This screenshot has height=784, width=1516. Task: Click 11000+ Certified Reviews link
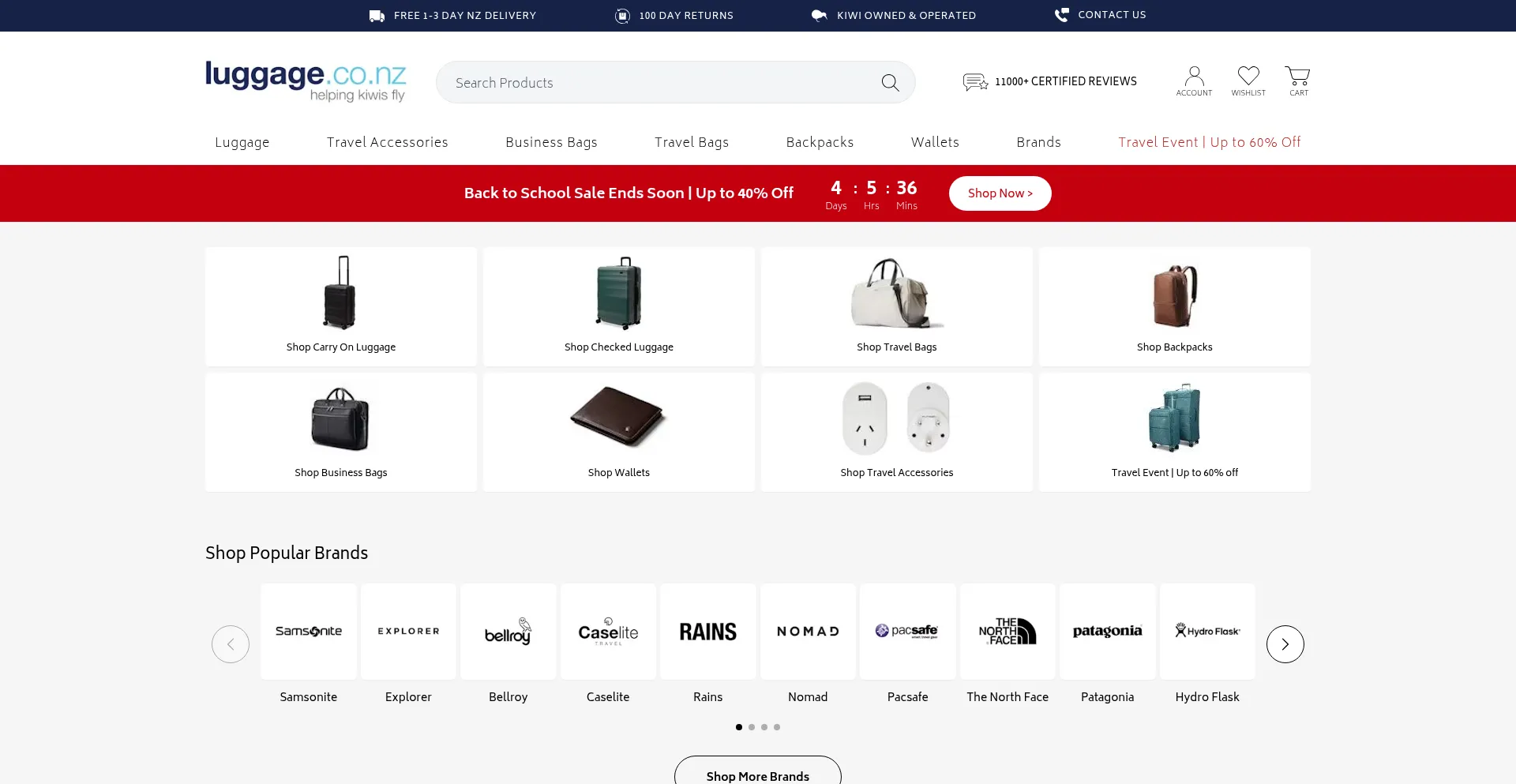tap(1066, 81)
